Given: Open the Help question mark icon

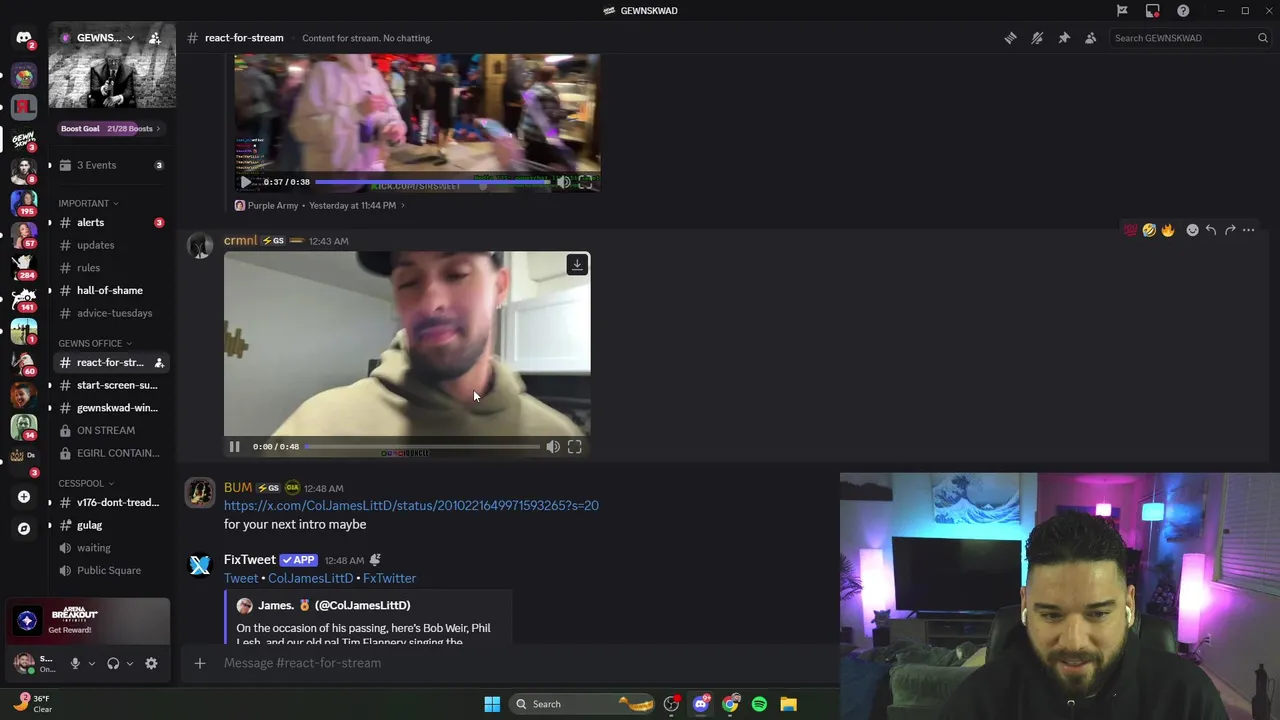Looking at the screenshot, I should (1183, 11).
